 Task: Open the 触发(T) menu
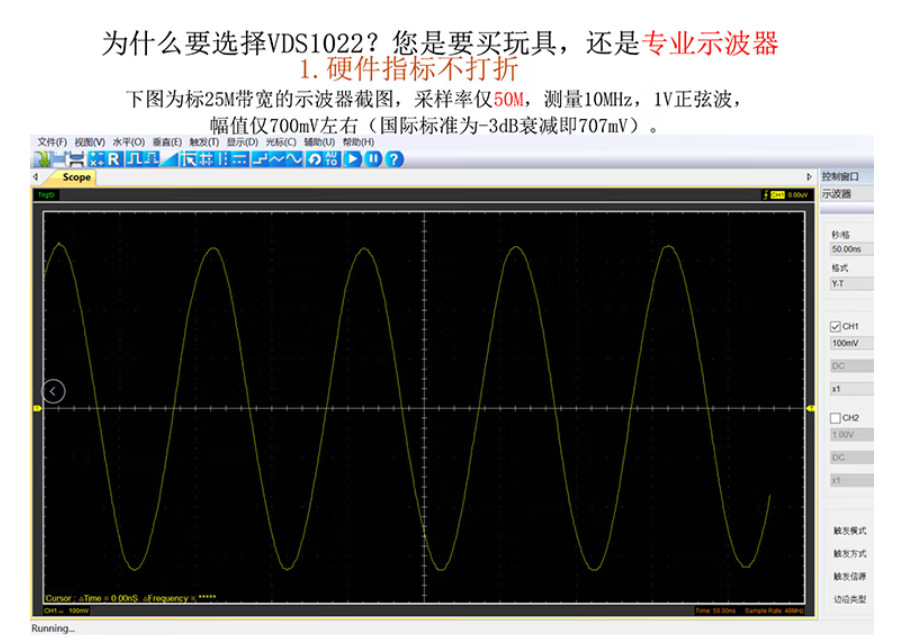(x=204, y=142)
